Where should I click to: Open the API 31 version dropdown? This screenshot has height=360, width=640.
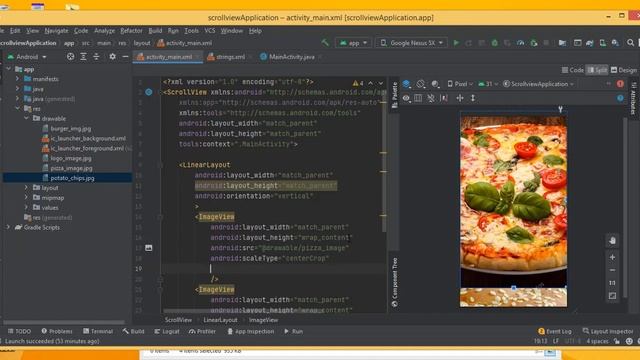click(488, 84)
